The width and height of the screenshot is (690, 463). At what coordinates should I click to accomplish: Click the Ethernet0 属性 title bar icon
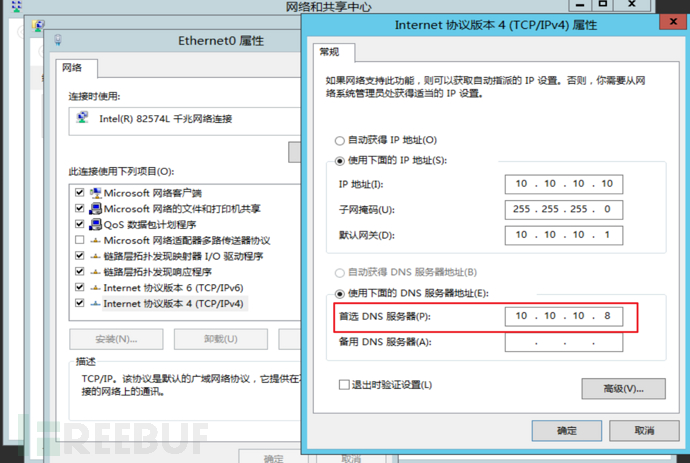click(x=58, y=40)
